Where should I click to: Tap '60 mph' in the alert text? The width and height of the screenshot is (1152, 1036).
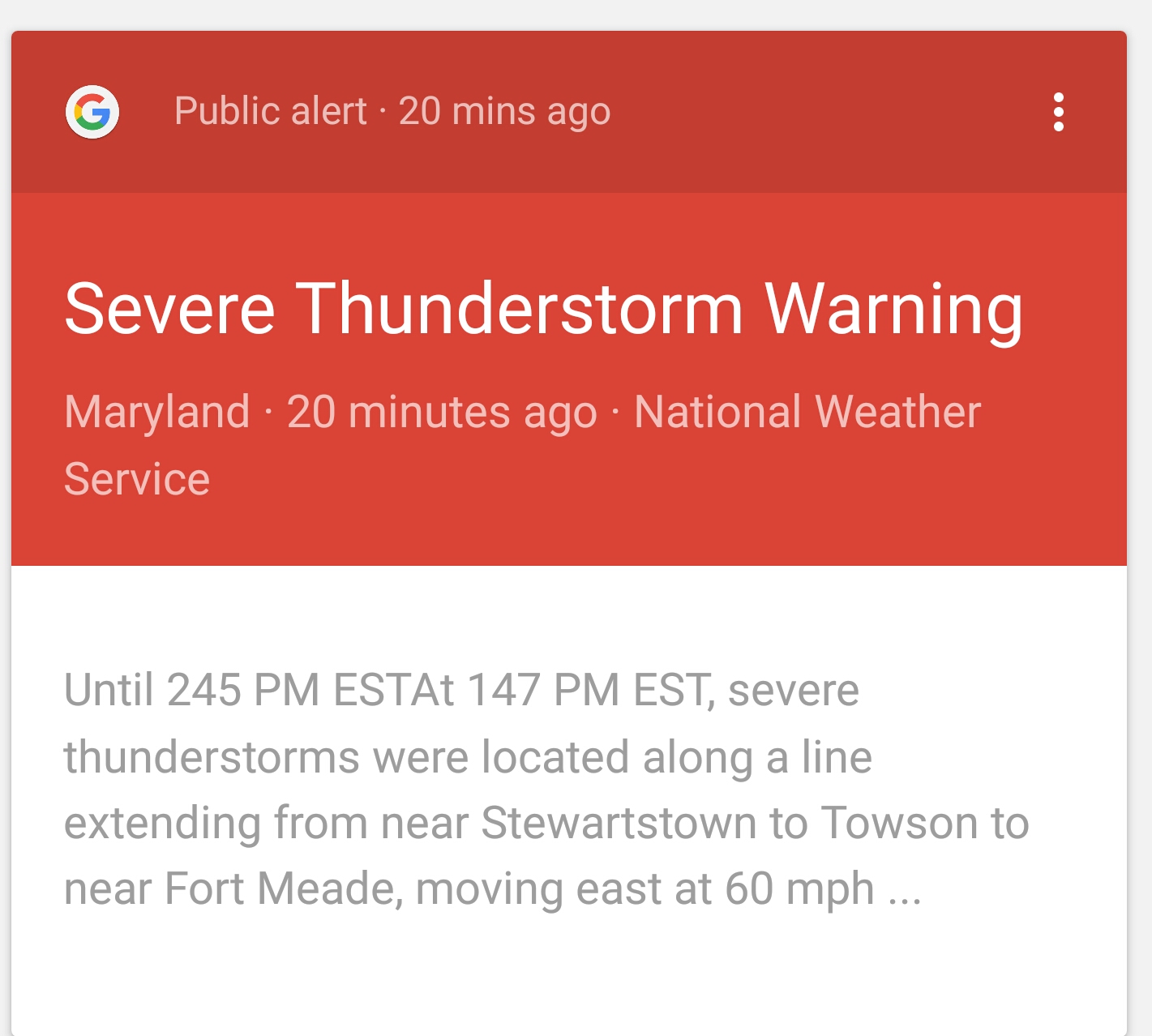pos(799,889)
